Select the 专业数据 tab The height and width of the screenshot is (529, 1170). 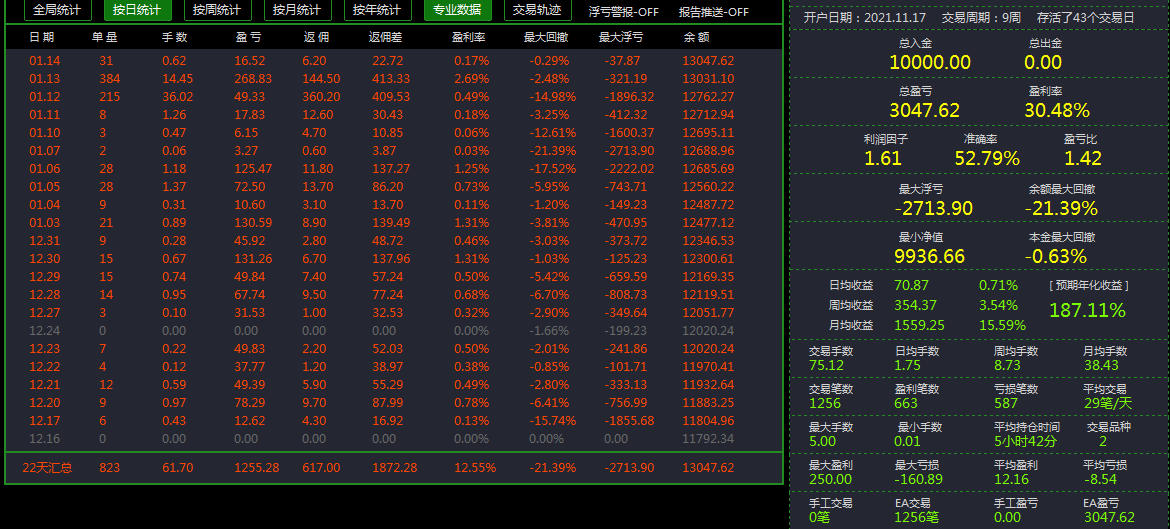[x=457, y=10]
